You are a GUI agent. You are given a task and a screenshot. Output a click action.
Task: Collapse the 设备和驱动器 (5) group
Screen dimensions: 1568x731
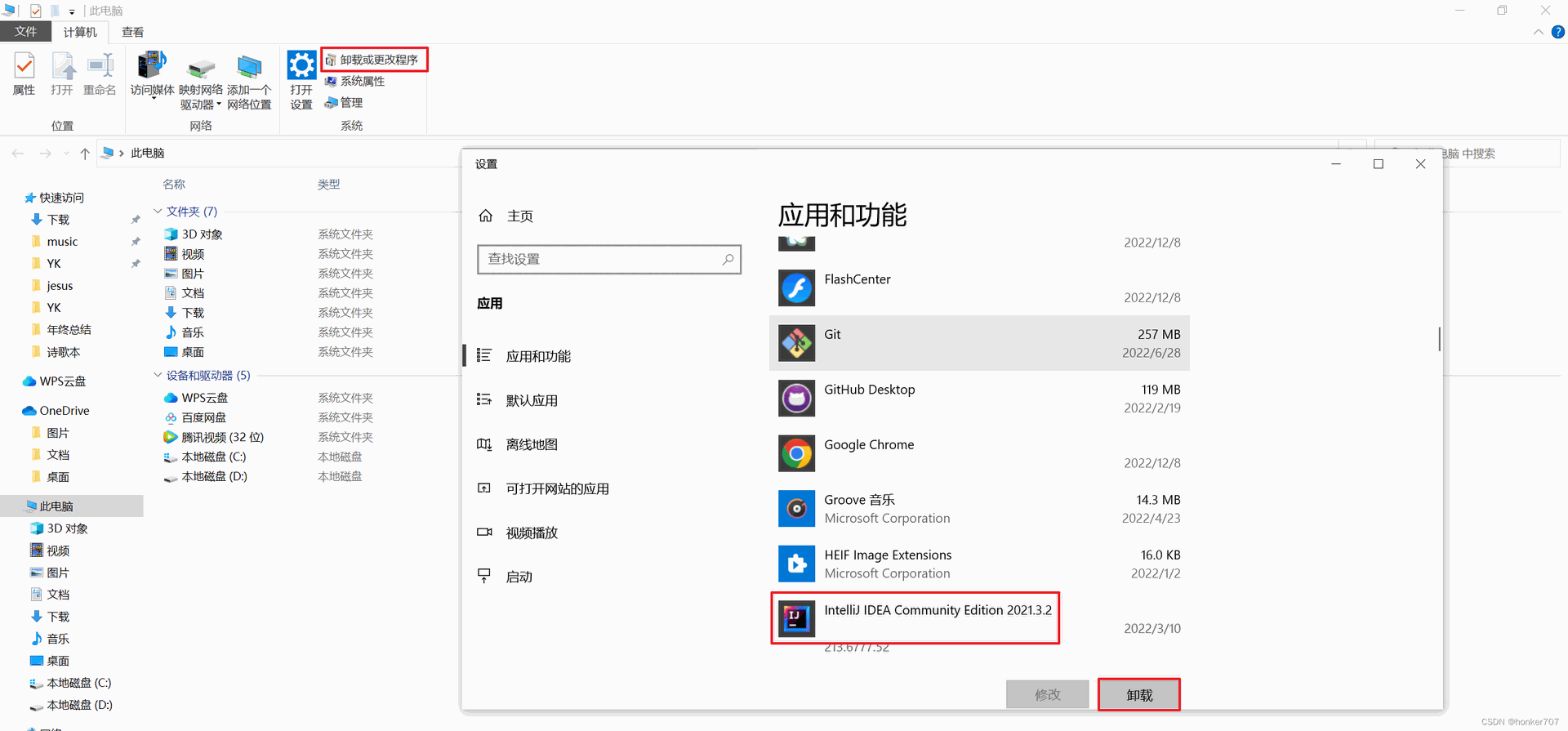point(158,376)
